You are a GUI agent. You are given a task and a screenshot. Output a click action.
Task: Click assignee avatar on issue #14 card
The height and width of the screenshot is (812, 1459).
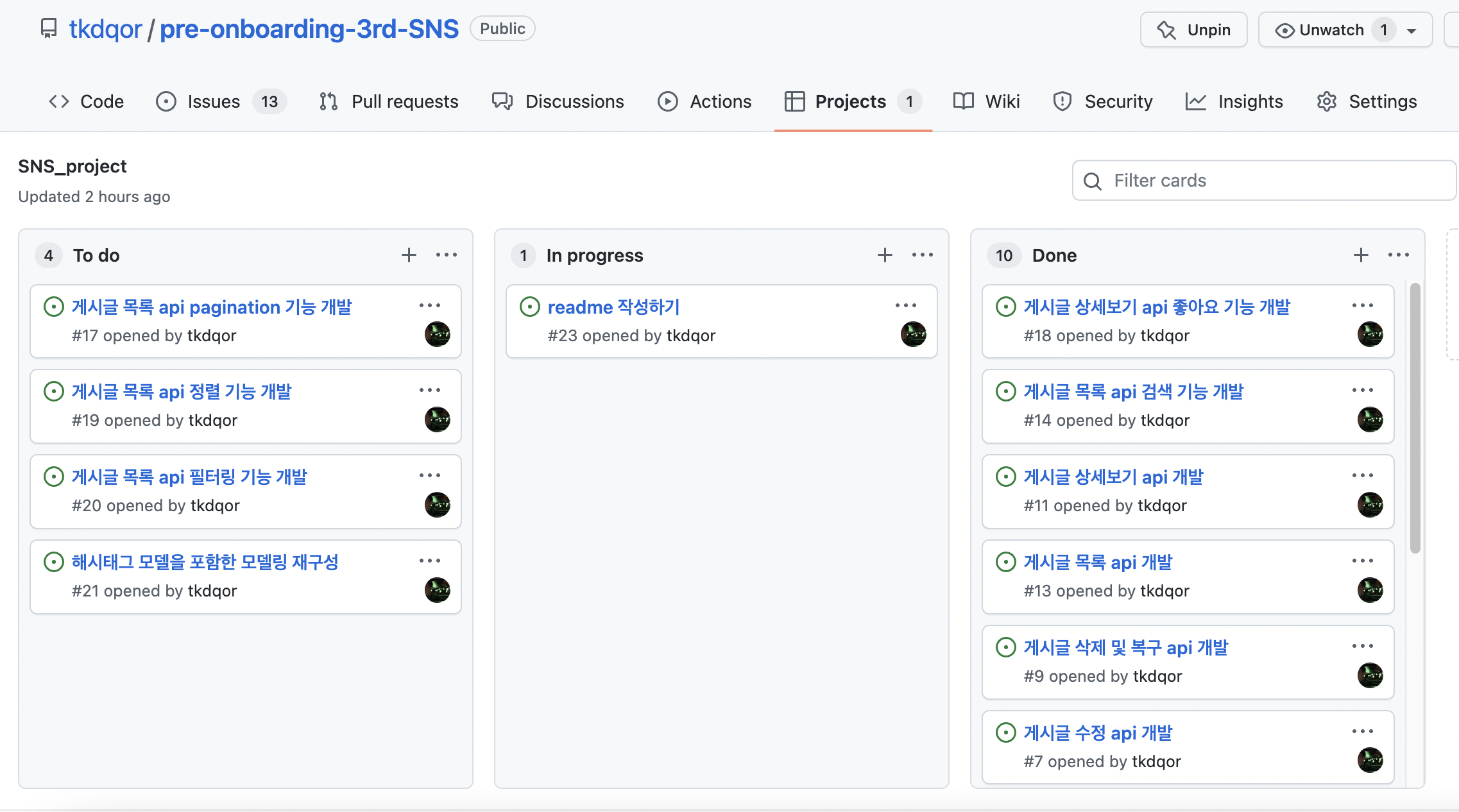click(1370, 419)
